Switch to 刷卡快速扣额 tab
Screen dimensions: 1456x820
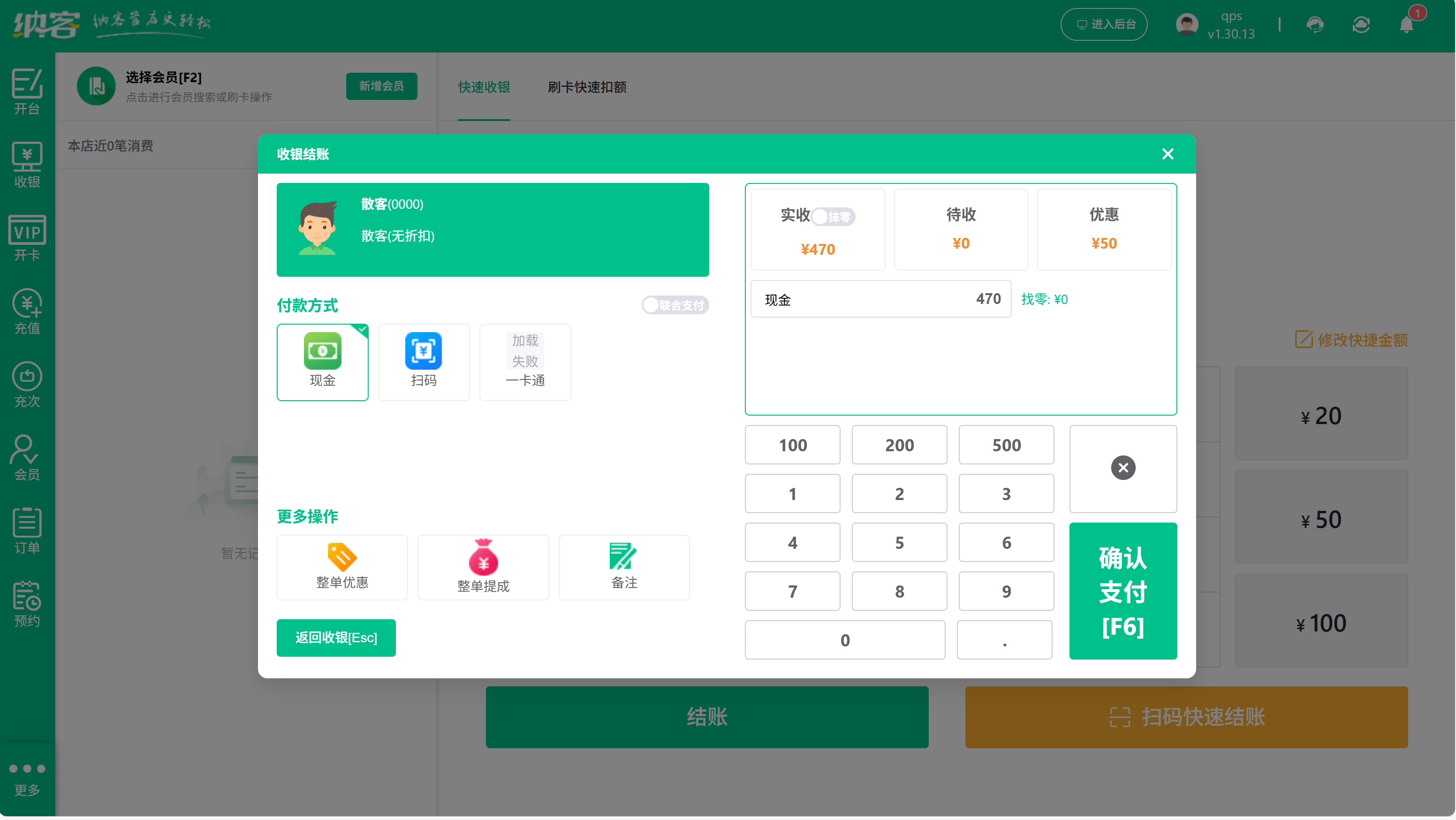click(x=587, y=87)
